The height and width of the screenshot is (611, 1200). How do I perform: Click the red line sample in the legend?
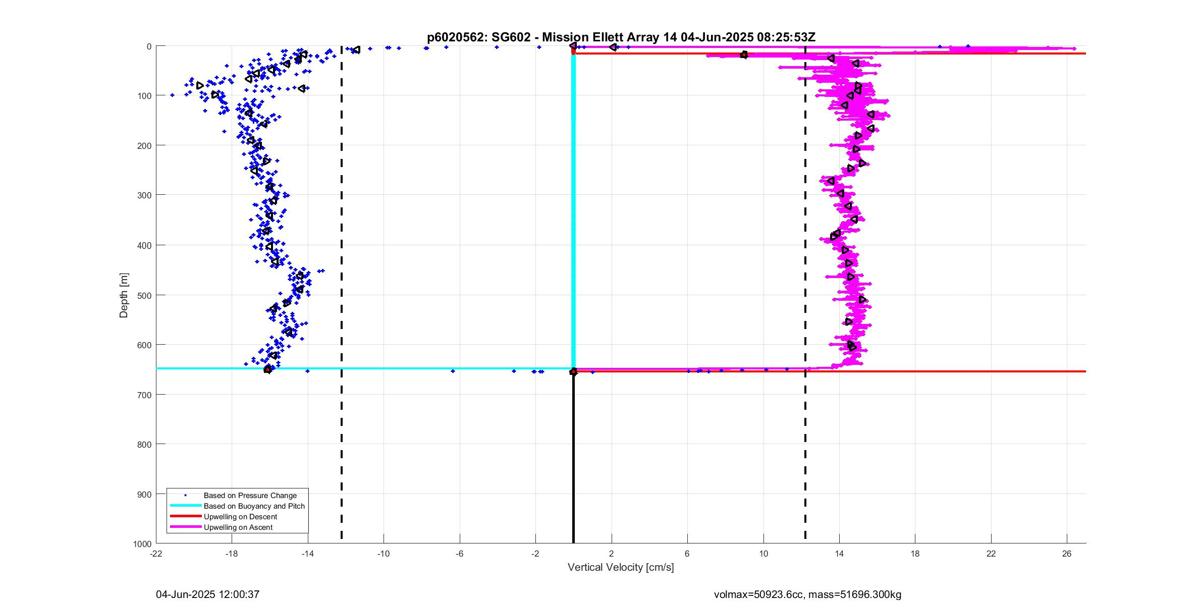point(185,516)
